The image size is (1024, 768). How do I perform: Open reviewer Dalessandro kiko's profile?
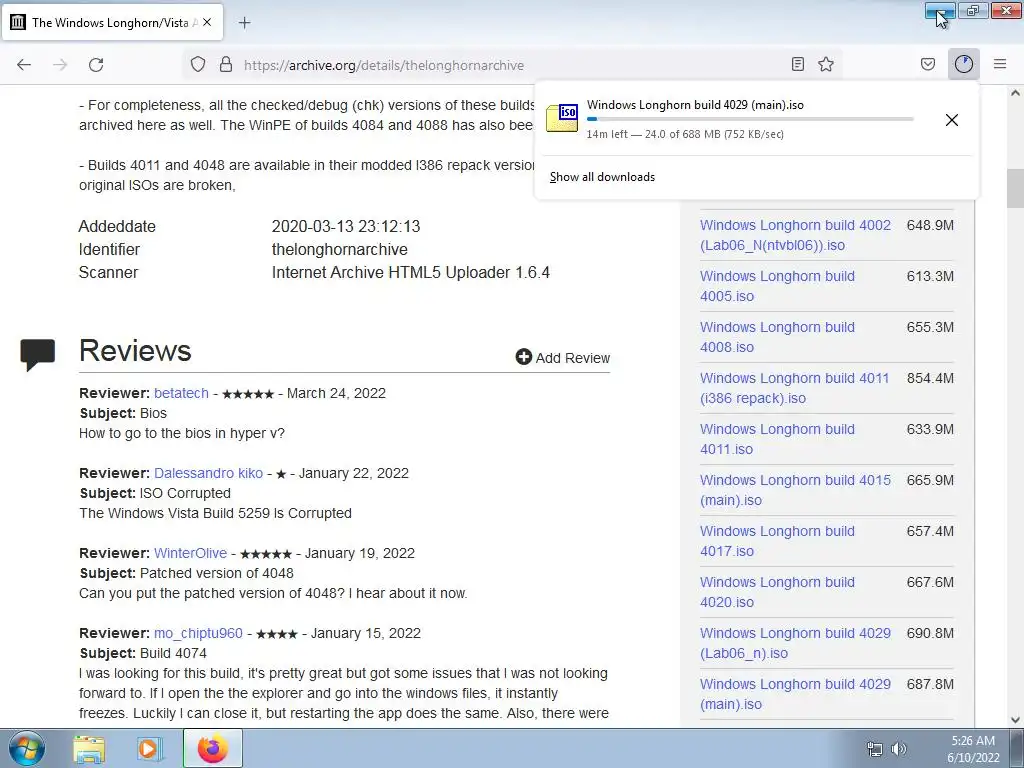click(x=208, y=473)
